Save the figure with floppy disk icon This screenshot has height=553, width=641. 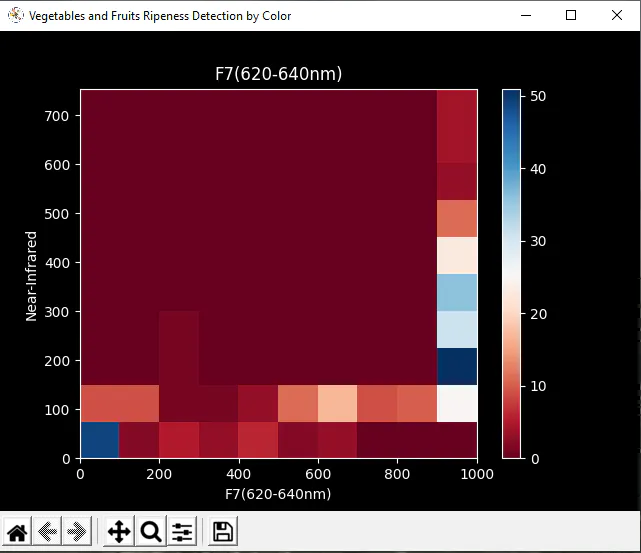tap(223, 532)
